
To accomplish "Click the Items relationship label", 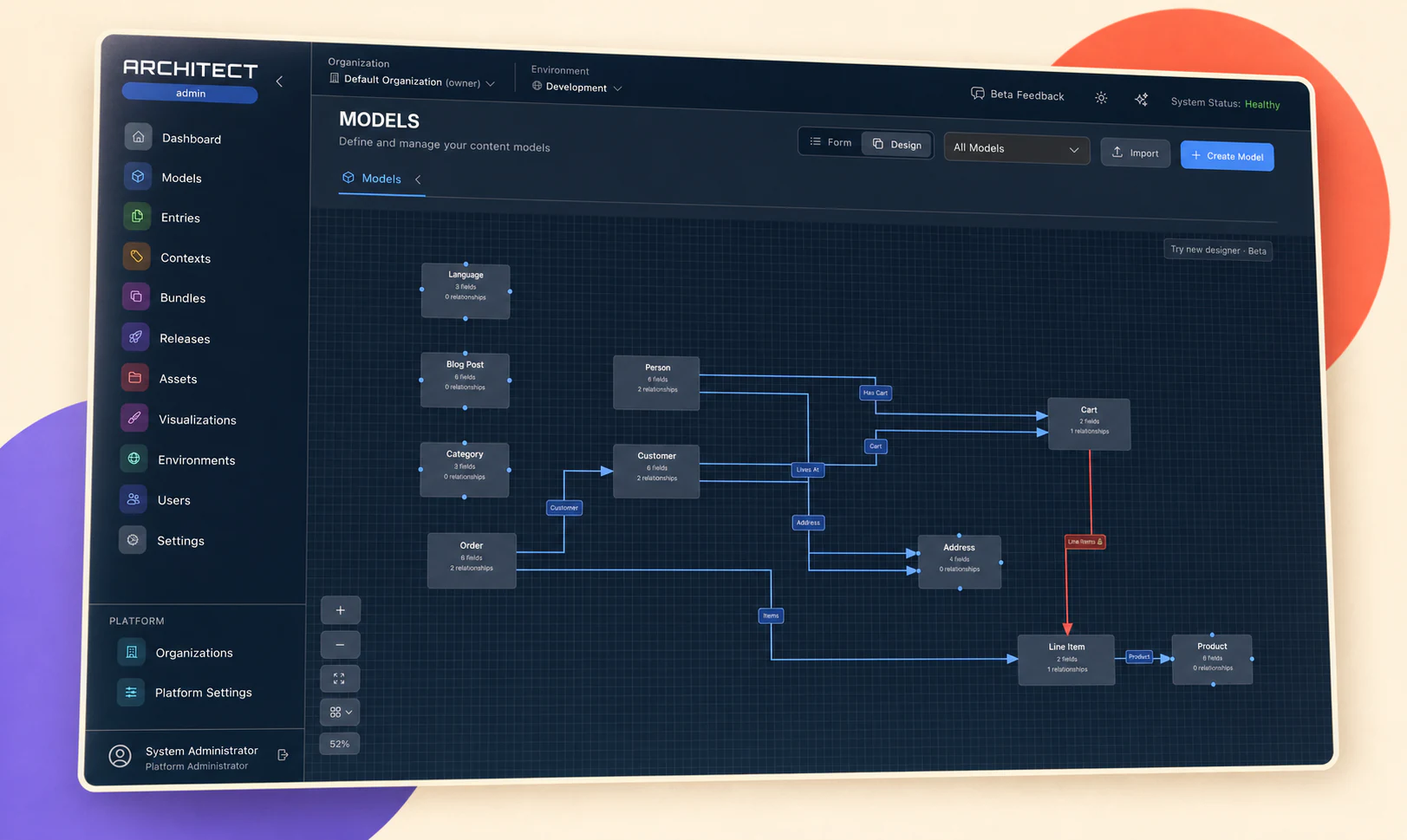I will click(771, 615).
